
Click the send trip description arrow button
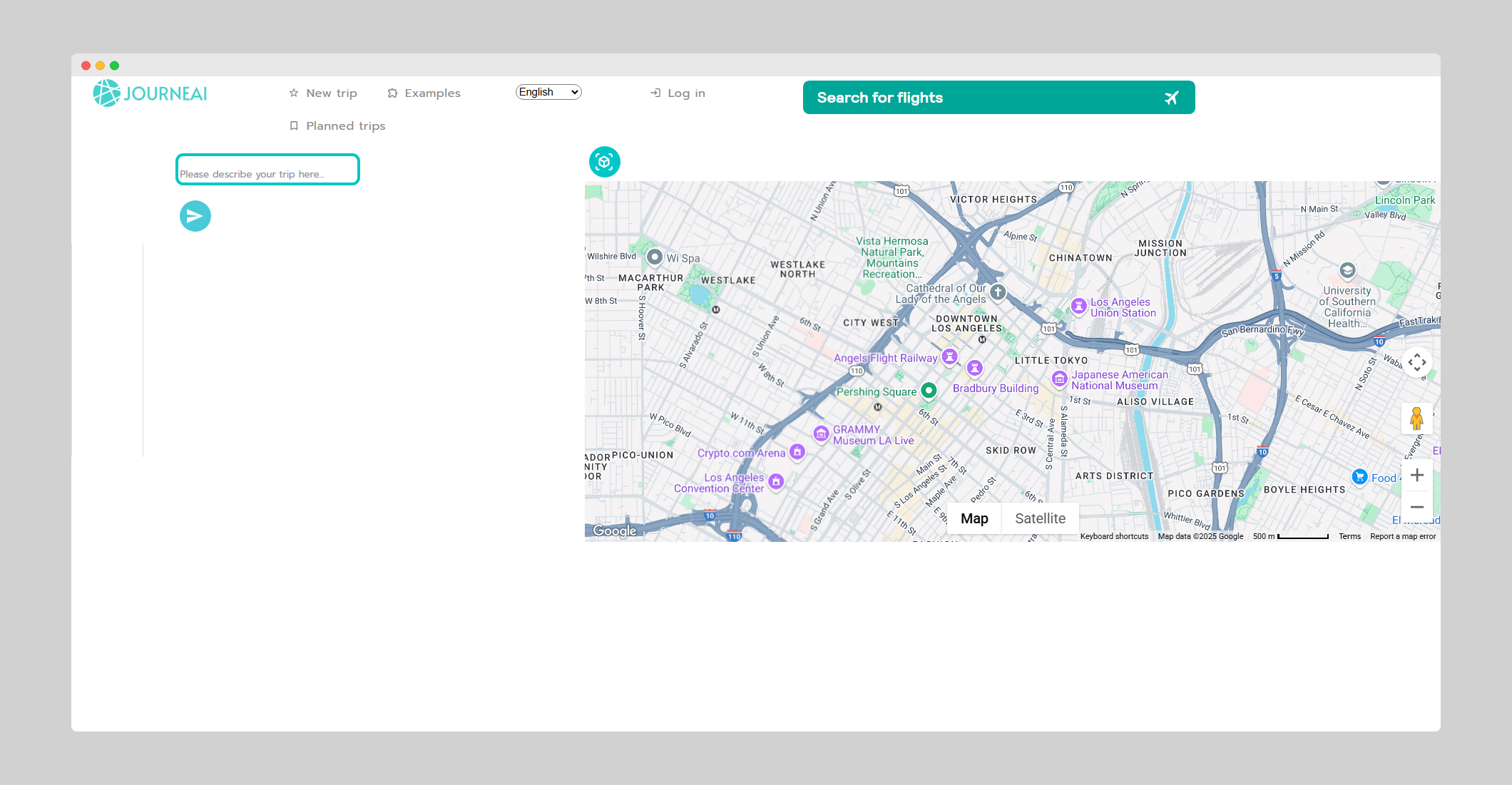pyautogui.click(x=195, y=216)
